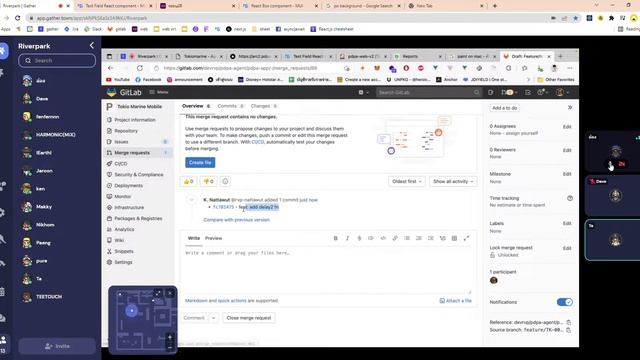Reload the shared GitLab browser page
The width and height of the screenshot is (640, 360).
[x=140, y=68]
